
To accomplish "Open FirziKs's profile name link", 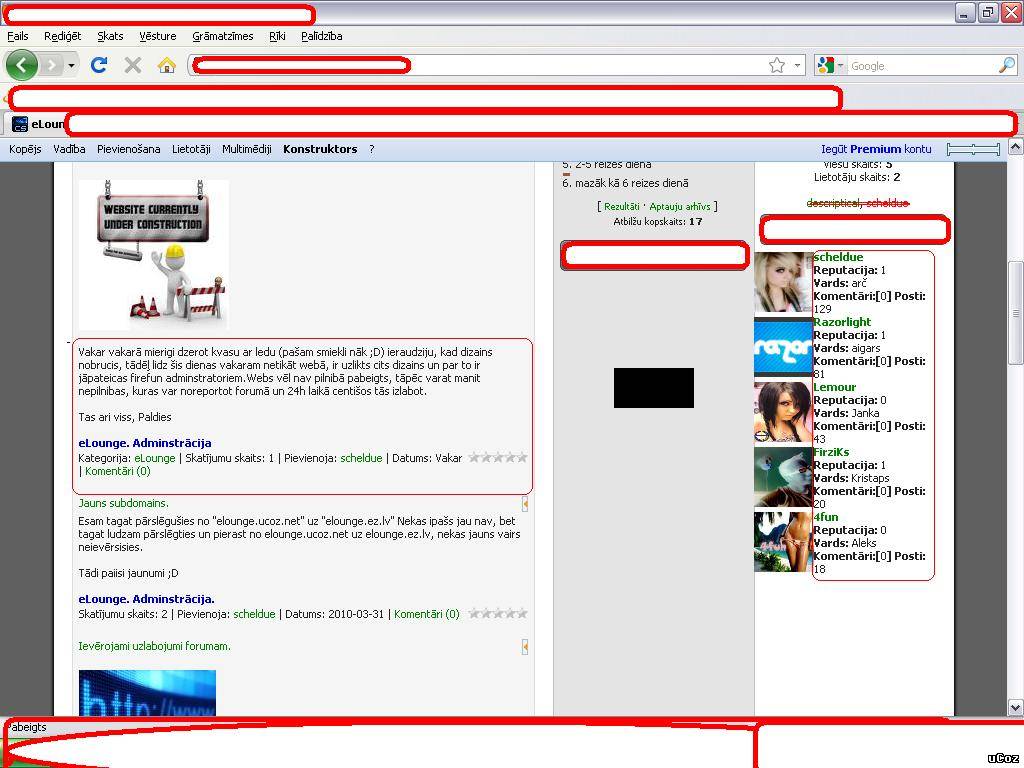I will 831,452.
